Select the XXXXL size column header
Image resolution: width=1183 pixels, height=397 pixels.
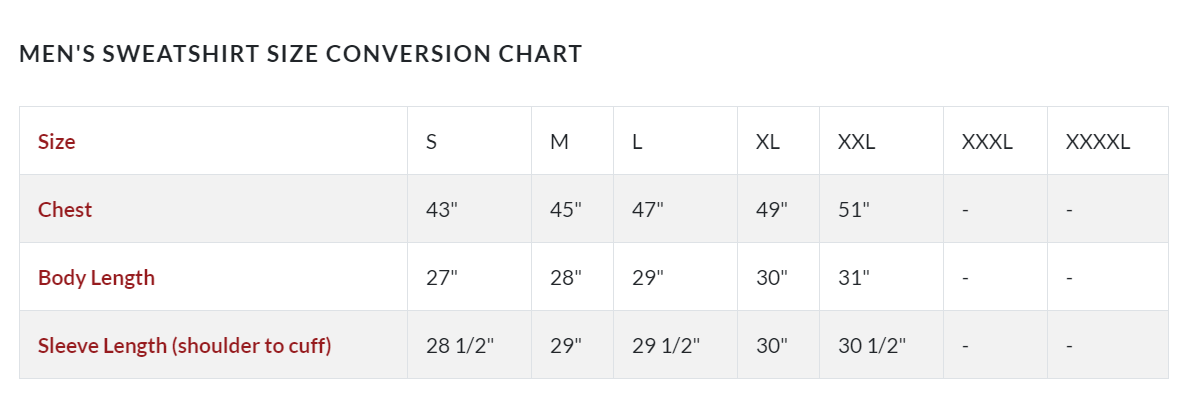pyautogui.click(x=1098, y=141)
